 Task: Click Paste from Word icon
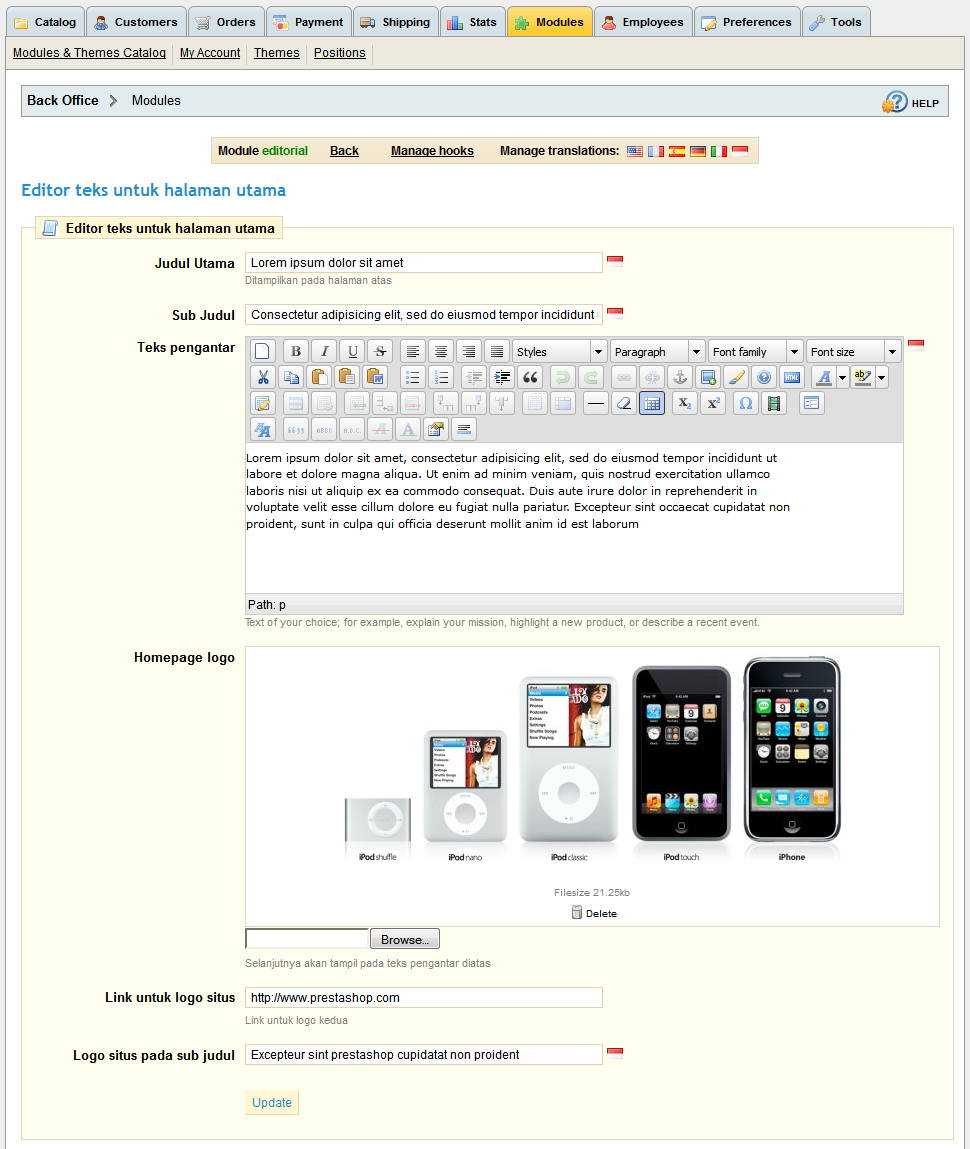click(375, 377)
